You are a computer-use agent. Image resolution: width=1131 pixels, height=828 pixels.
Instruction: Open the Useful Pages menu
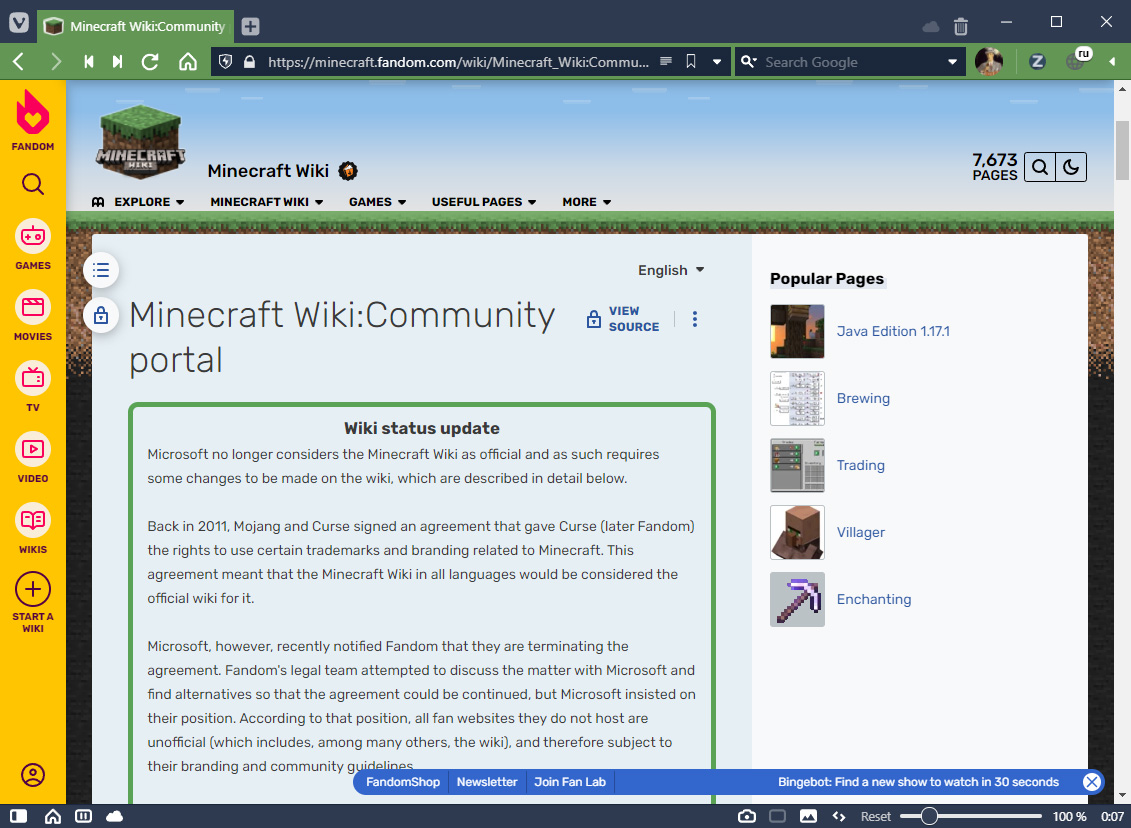point(484,202)
